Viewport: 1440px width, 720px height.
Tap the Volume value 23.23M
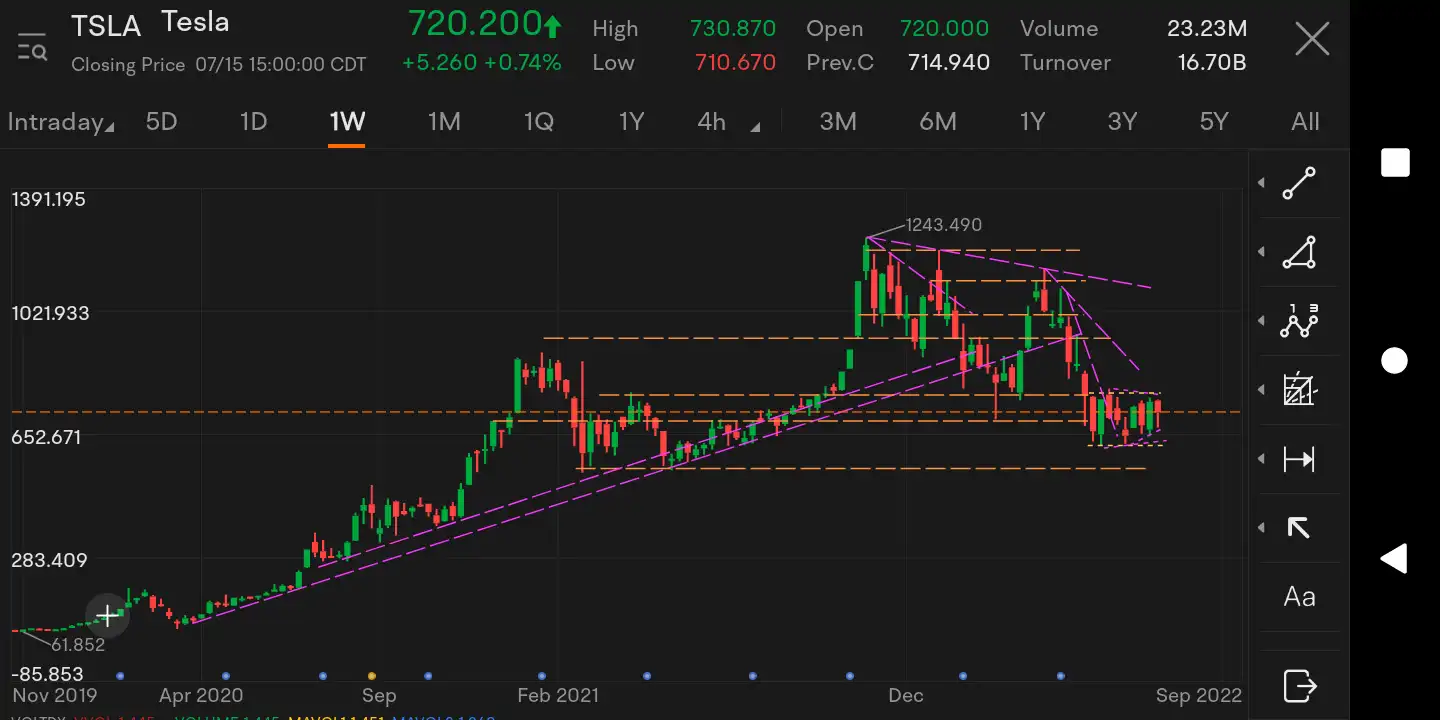1207,29
